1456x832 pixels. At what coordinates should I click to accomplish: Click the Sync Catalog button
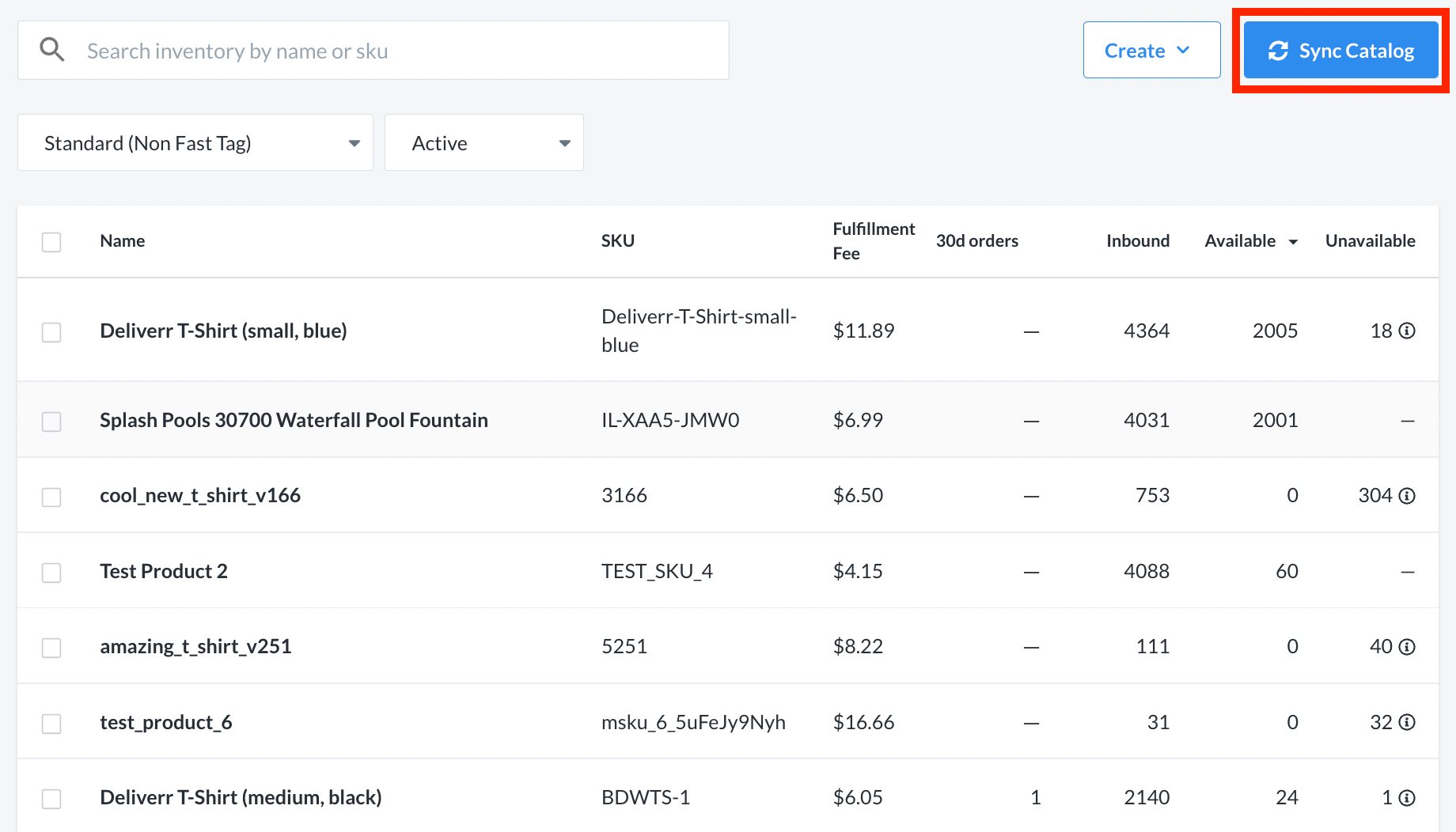tap(1340, 50)
